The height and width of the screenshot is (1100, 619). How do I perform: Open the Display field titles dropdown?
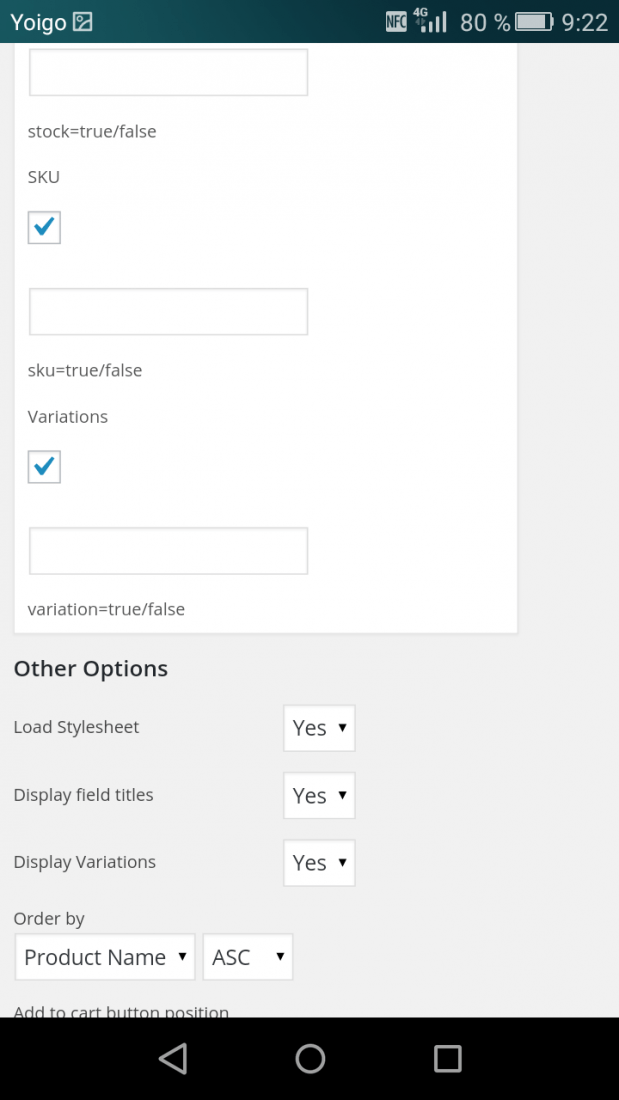click(x=319, y=796)
